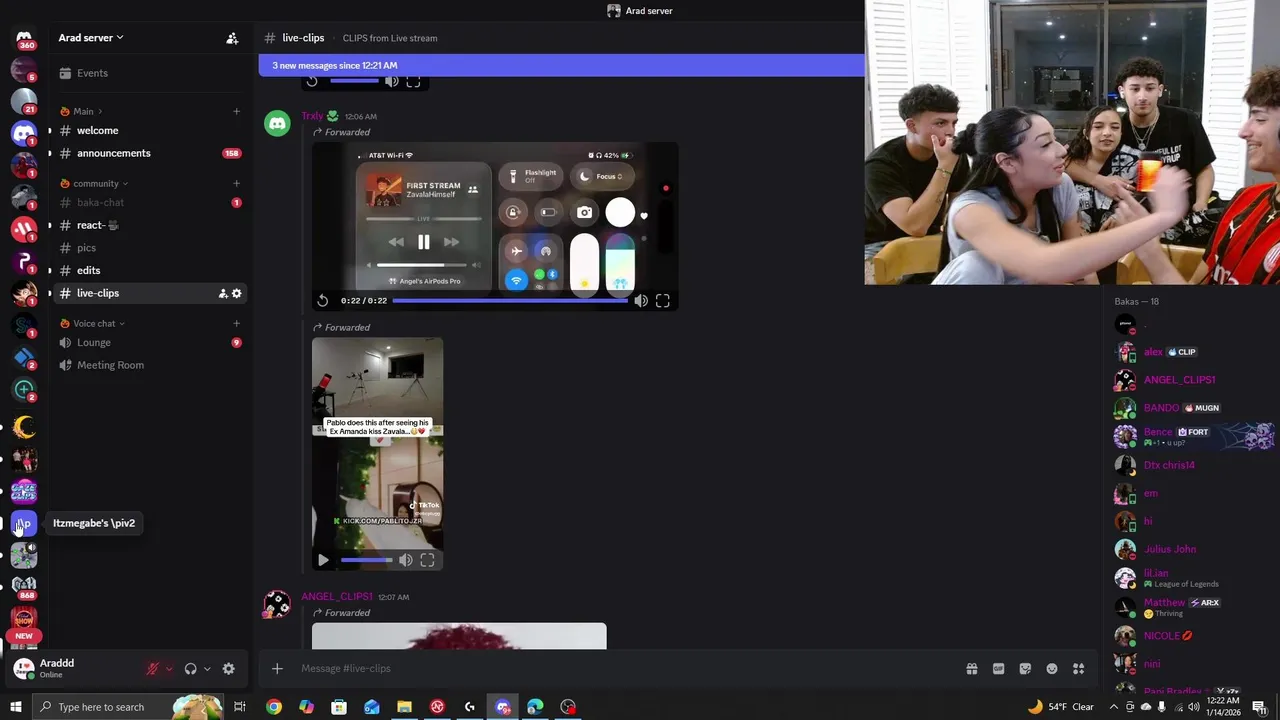This screenshot has width=1280, height=720.
Task: Seek the 0:22 video progress bar
Action: point(510,300)
